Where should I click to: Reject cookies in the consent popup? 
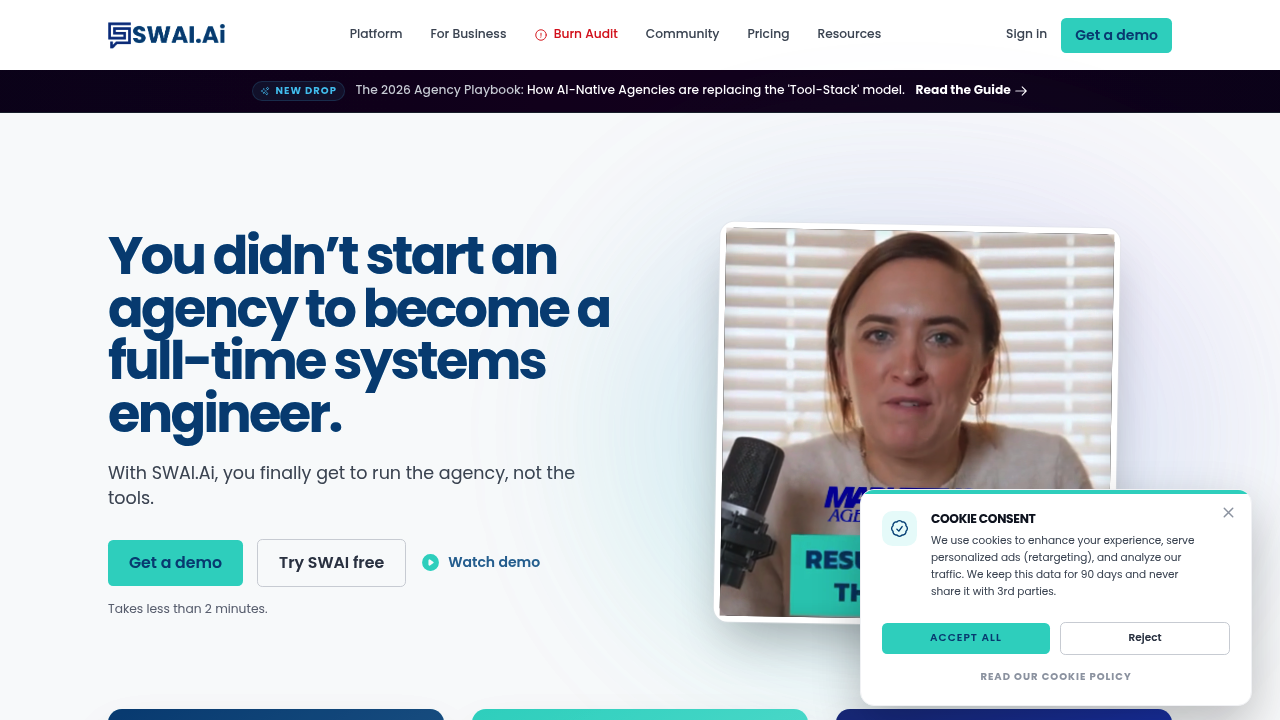[1145, 638]
